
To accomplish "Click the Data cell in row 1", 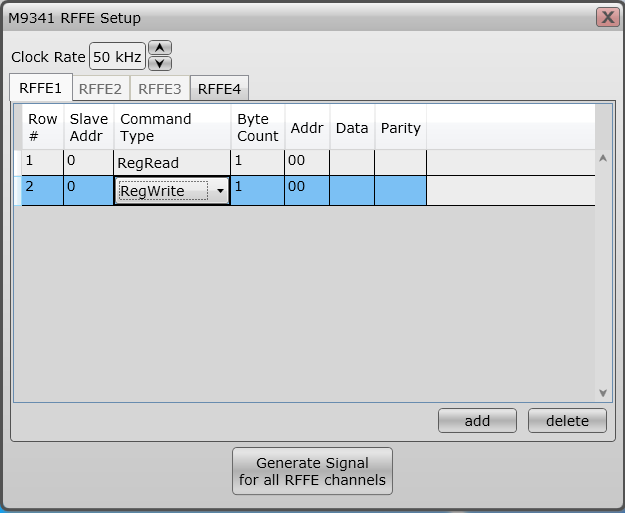I will click(352, 162).
